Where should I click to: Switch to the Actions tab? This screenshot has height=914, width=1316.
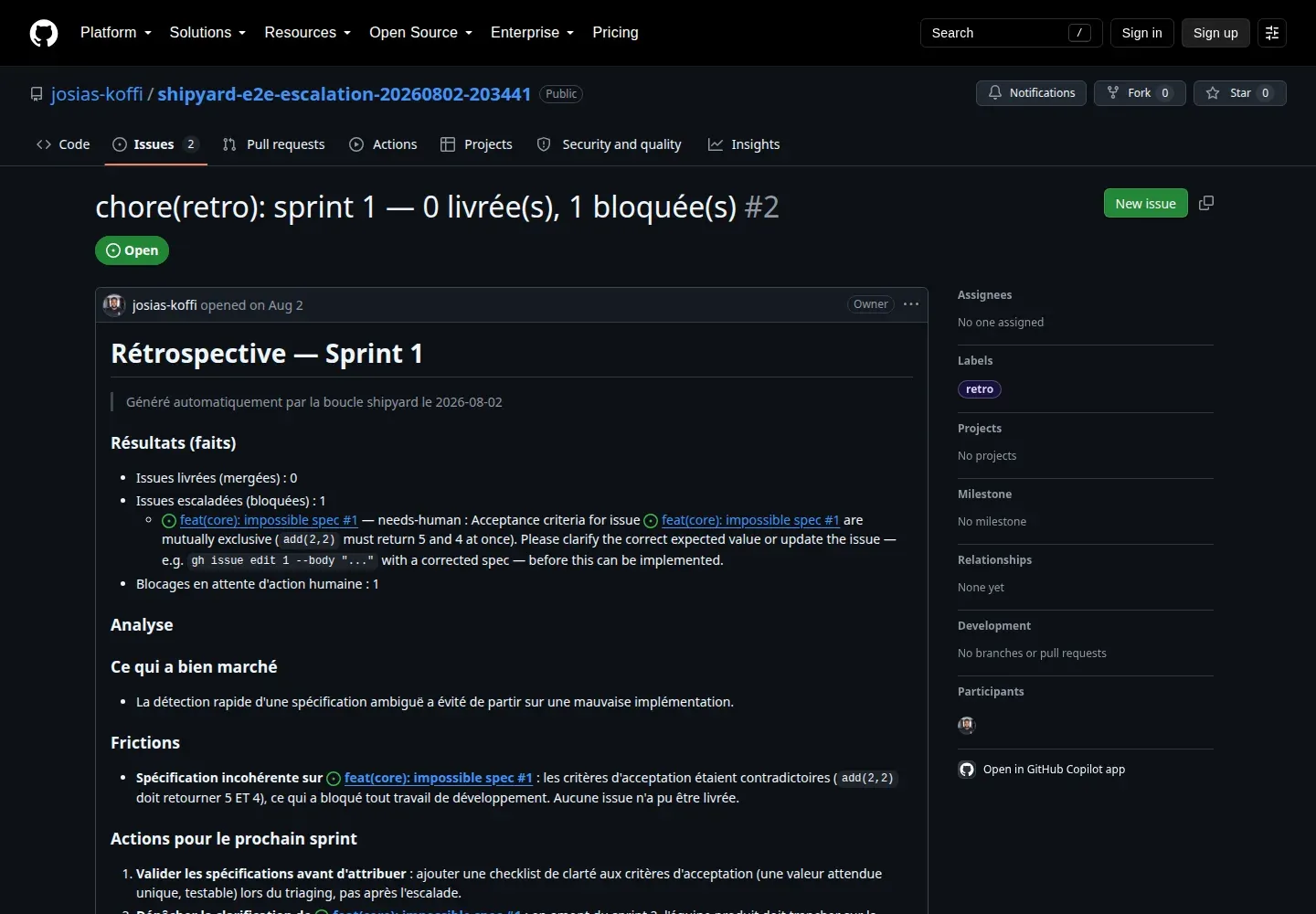384,144
